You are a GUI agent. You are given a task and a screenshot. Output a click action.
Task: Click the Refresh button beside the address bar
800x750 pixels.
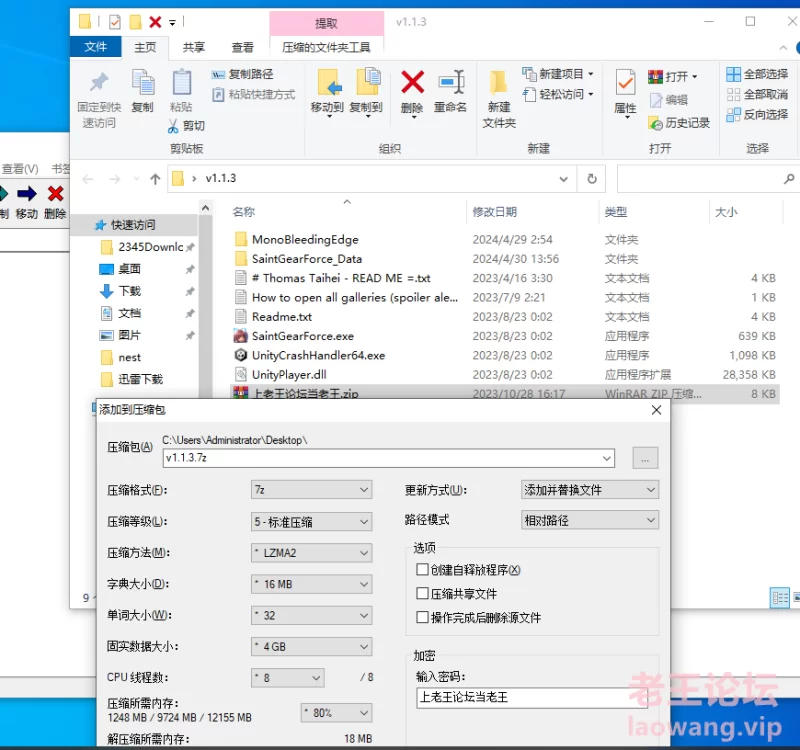(x=592, y=179)
